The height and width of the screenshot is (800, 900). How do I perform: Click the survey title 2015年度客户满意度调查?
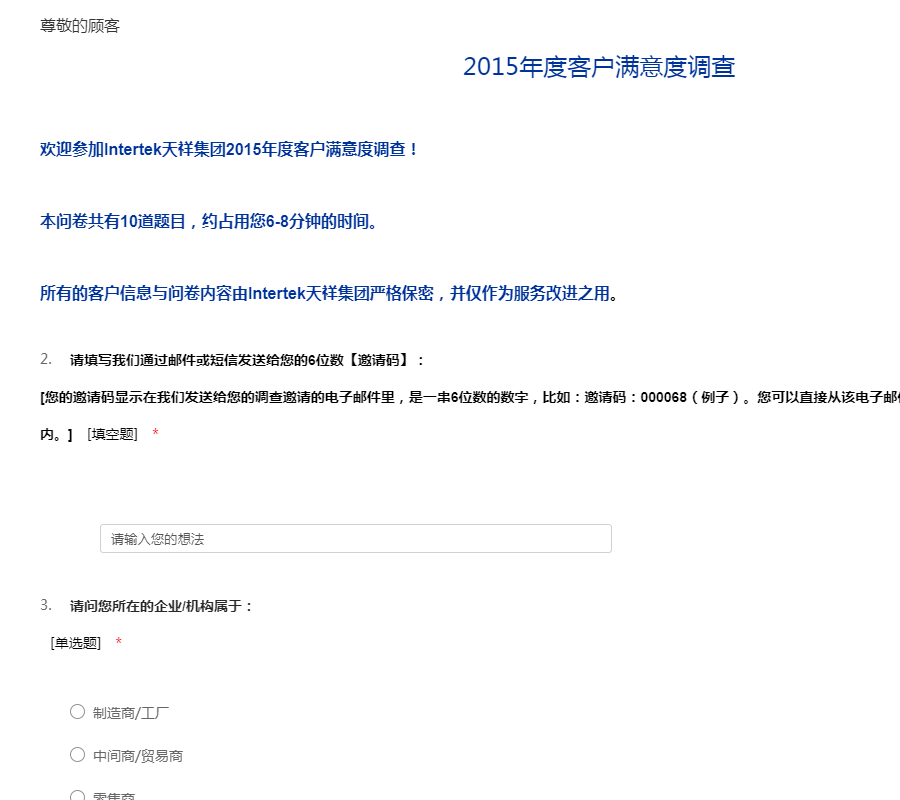(x=598, y=67)
